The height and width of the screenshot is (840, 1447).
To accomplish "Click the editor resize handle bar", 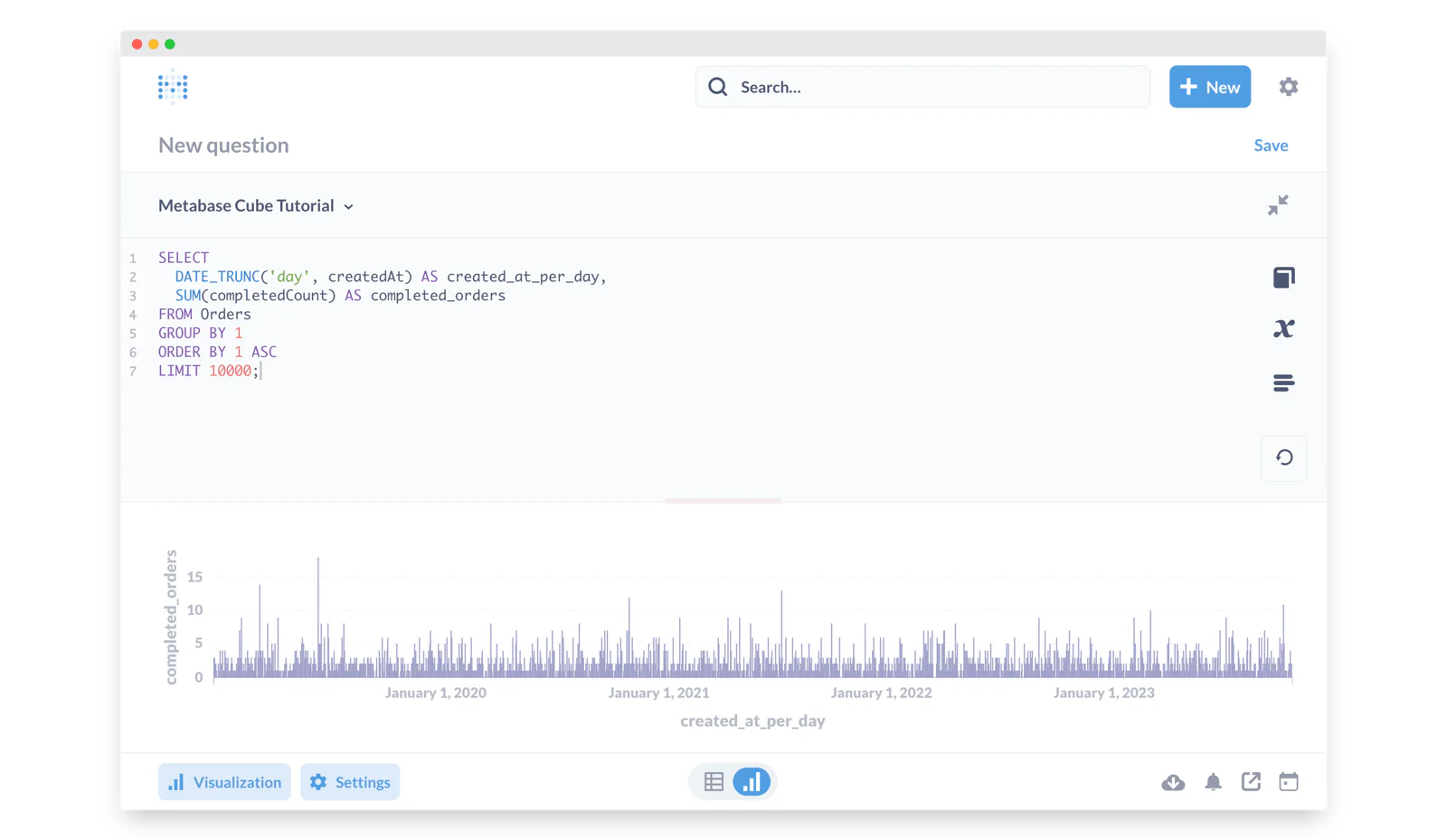I will tap(723, 500).
